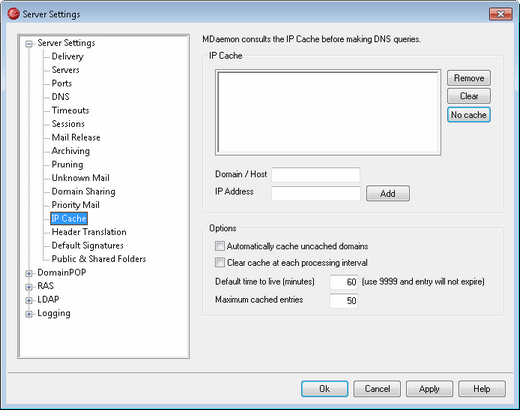Select Delivery in the settings tree

coord(67,56)
